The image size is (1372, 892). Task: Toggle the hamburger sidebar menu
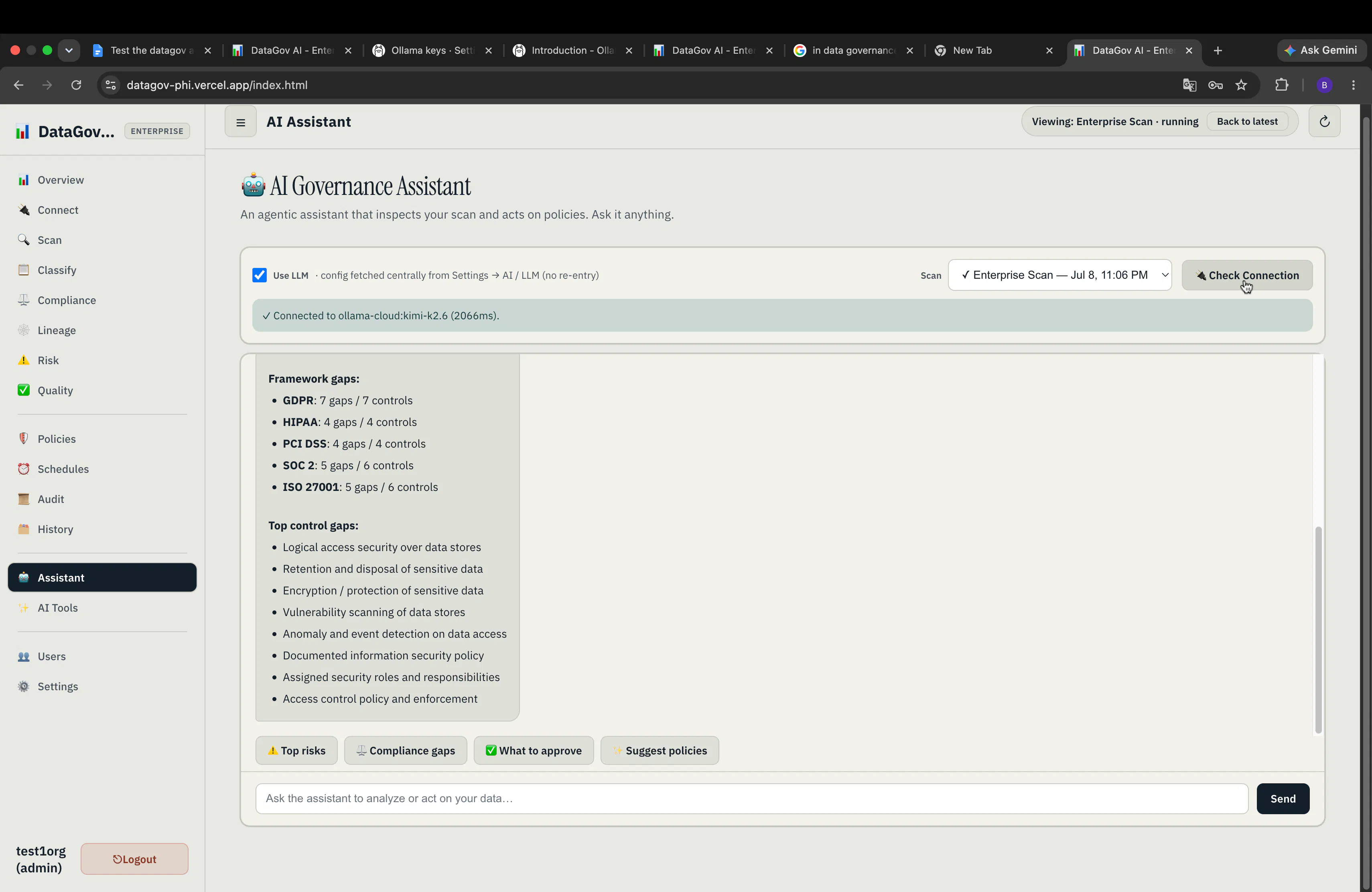click(x=240, y=122)
